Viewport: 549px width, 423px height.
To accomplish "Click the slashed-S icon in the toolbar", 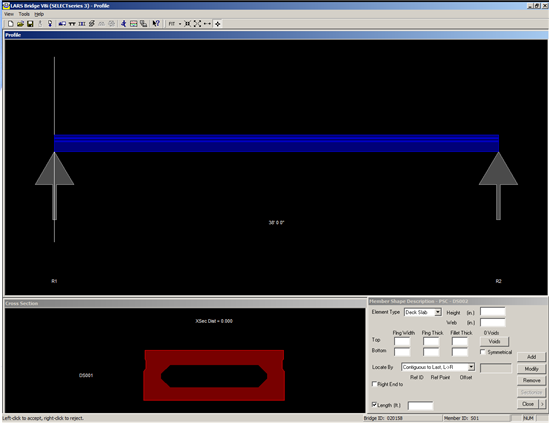I will click(x=92, y=24).
